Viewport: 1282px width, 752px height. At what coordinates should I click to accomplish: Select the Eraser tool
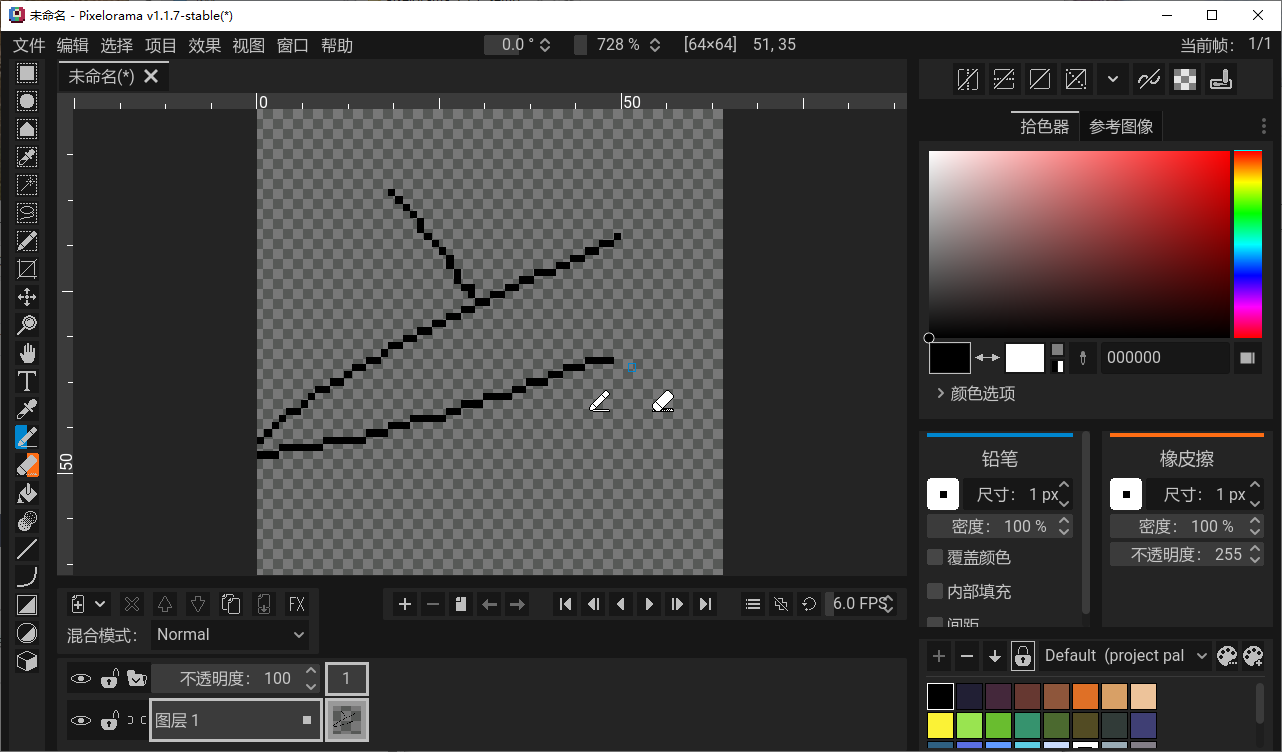coord(27,464)
